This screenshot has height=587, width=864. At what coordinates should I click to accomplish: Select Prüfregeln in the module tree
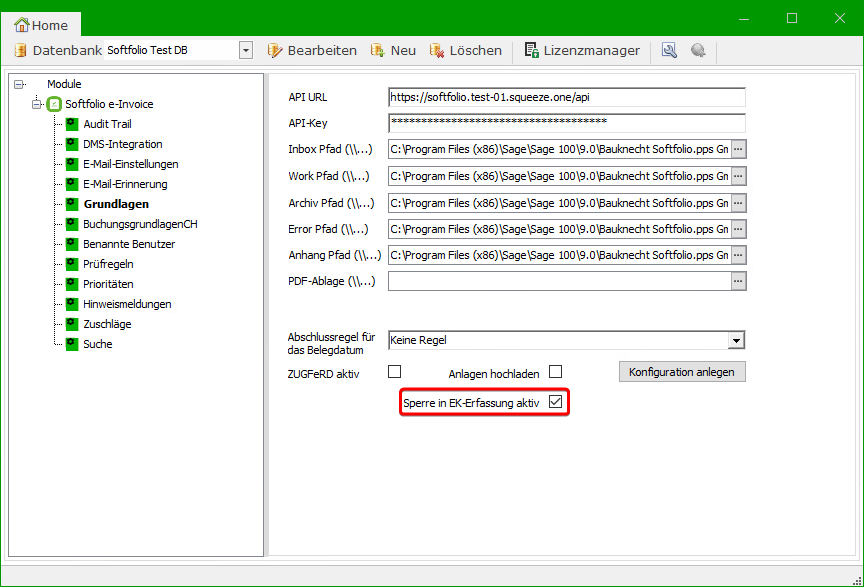click(x=108, y=264)
